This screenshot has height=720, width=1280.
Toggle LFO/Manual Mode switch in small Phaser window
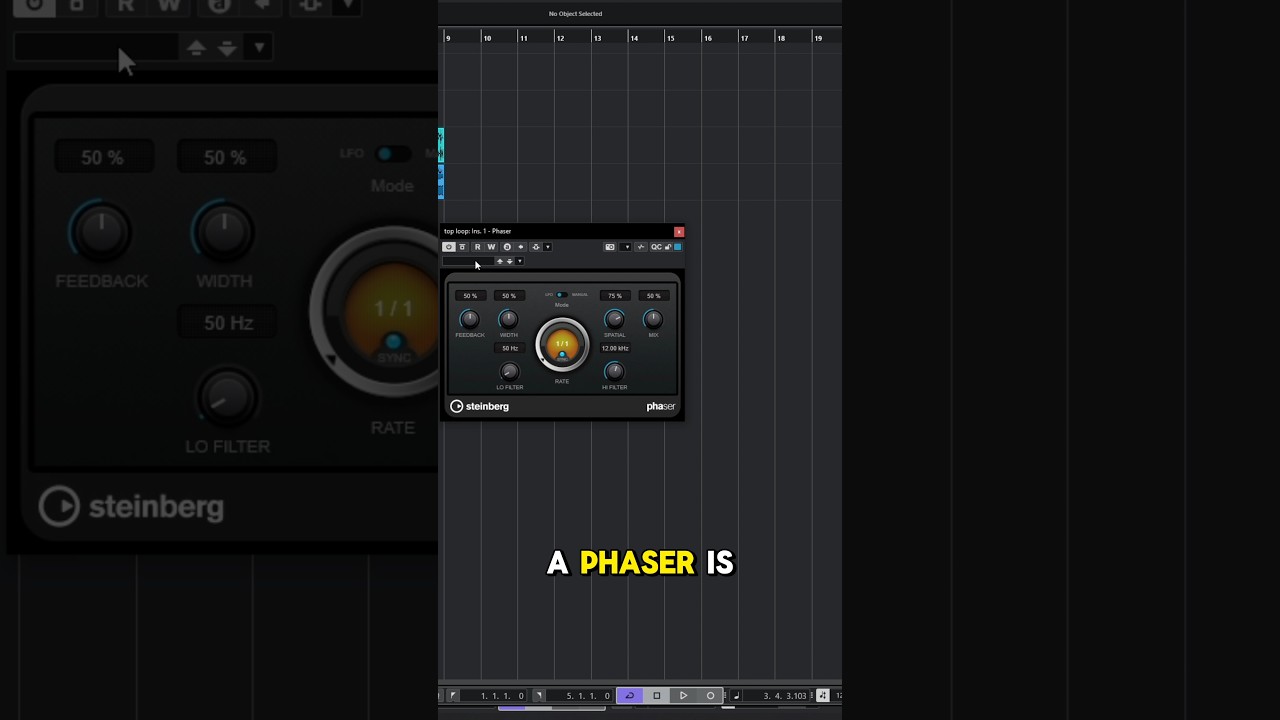click(x=561, y=295)
